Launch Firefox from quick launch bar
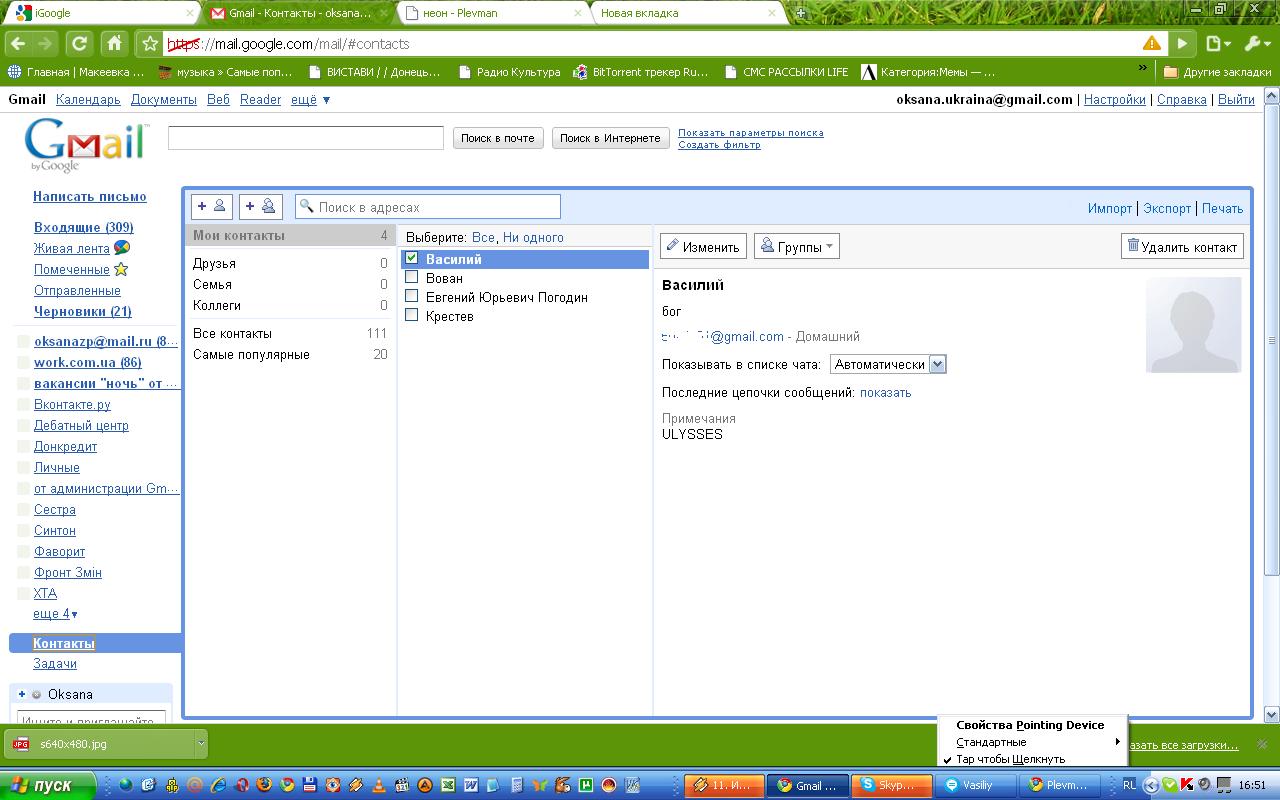This screenshot has height=800, width=1280. click(x=264, y=786)
